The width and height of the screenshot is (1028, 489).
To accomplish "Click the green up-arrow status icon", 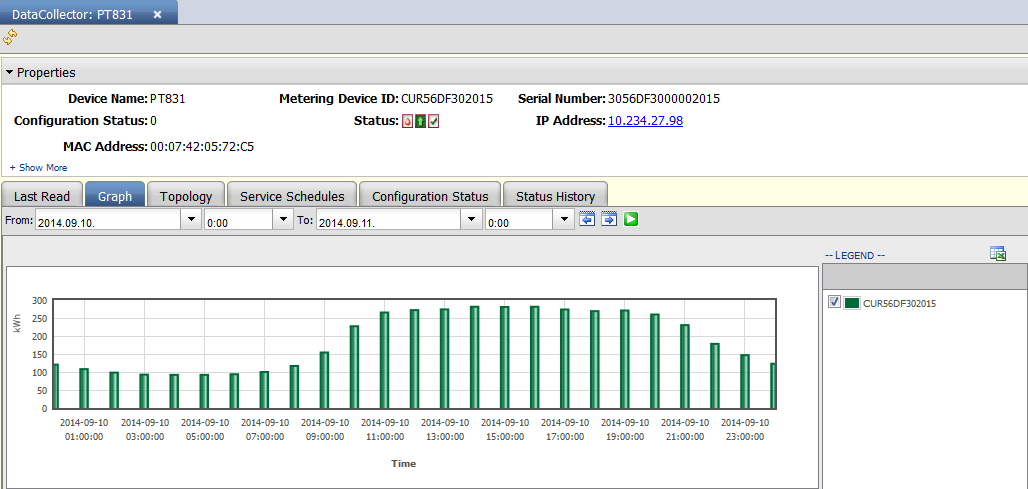I will click(x=420, y=121).
